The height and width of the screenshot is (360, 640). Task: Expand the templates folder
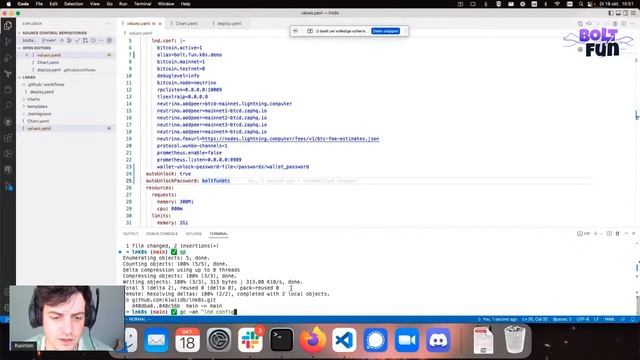click(x=37, y=107)
